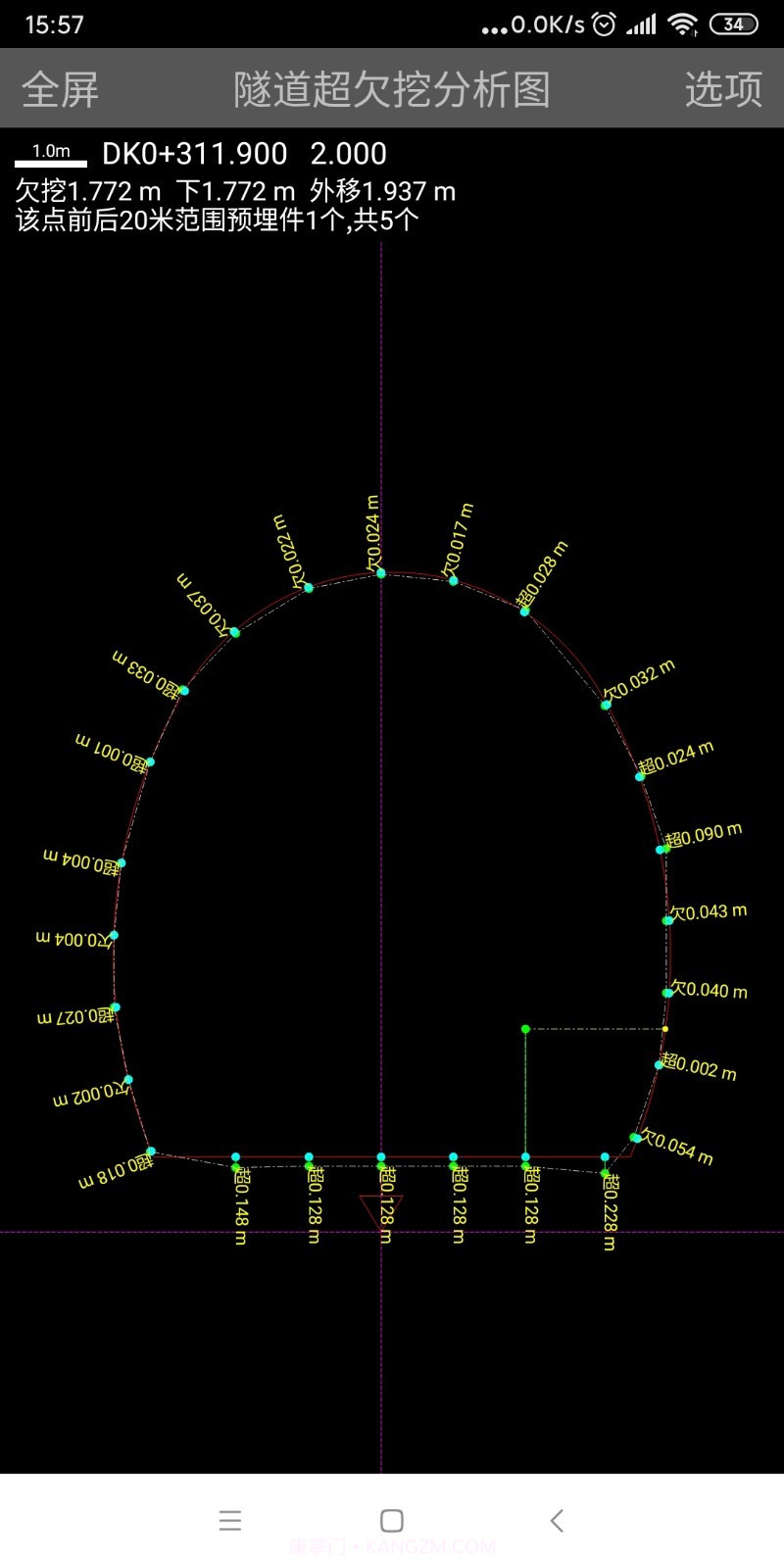Tap the Android back navigation icon
The height and width of the screenshot is (1568, 784).
pos(557,1520)
